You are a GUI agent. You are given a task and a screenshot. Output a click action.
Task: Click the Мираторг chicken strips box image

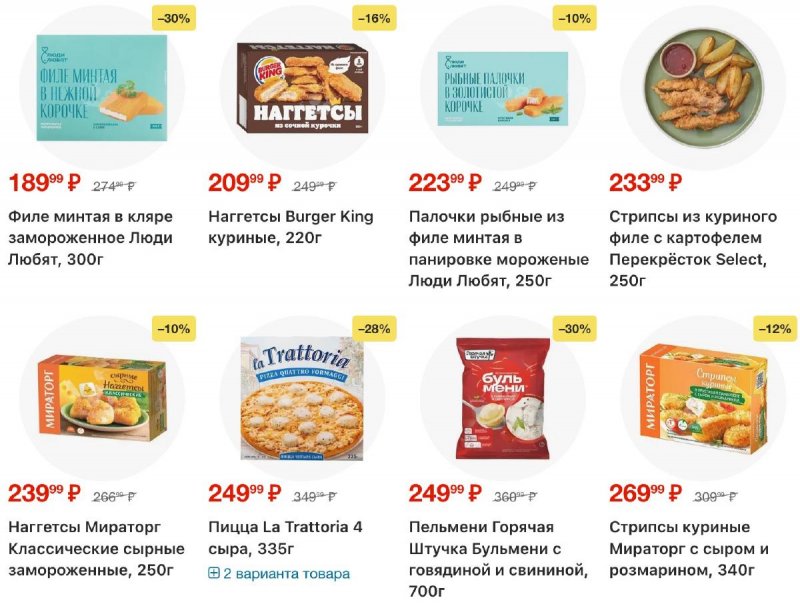coord(700,397)
